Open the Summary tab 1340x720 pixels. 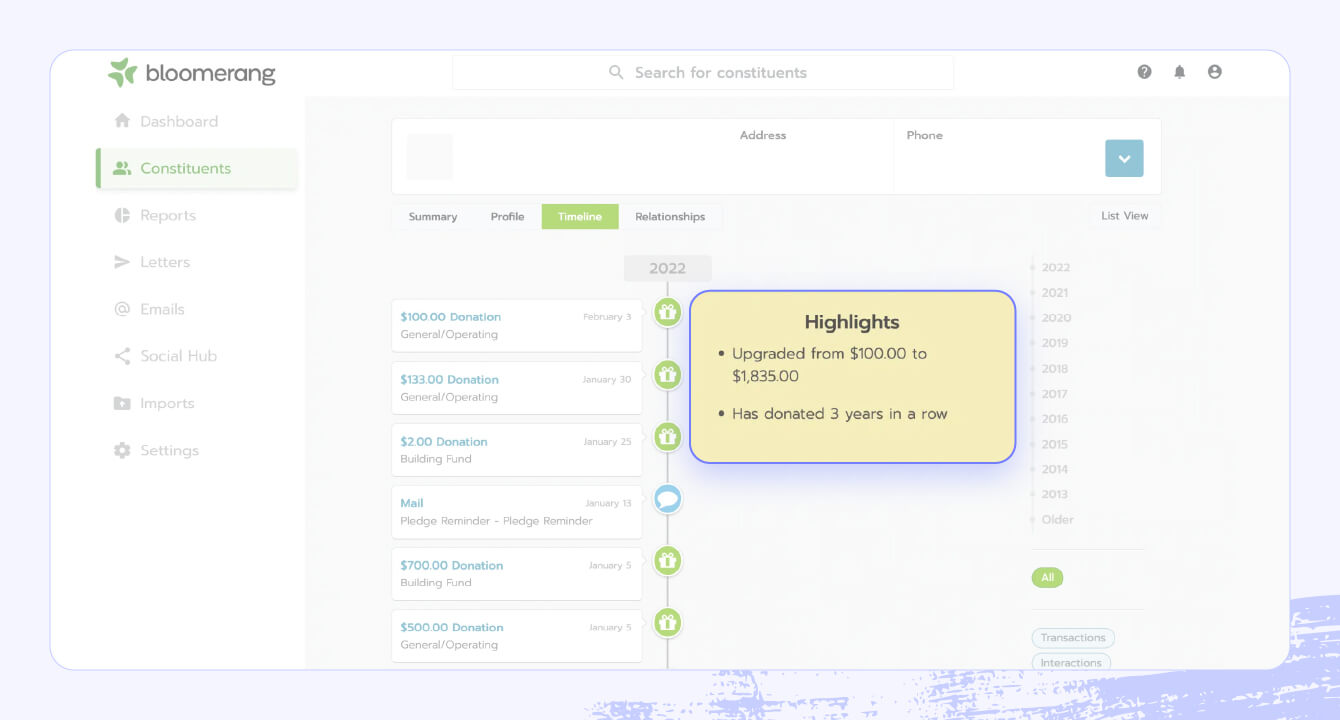(x=433, y=216)
